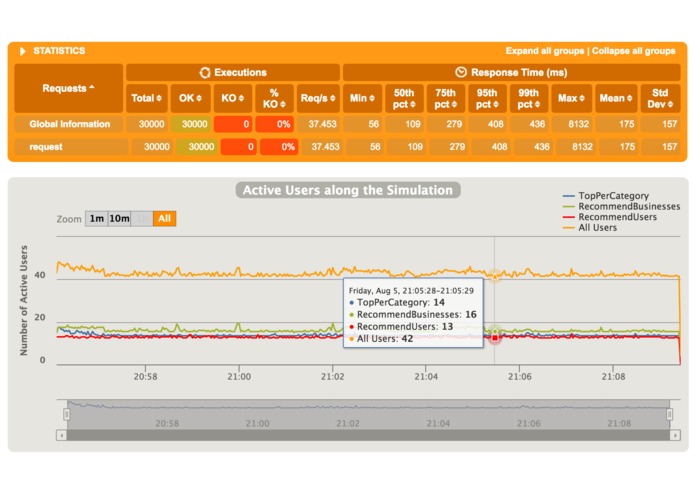Click Expand all groups link
The height and width of the screenshot is (494, 695).
tap(545, 51)
